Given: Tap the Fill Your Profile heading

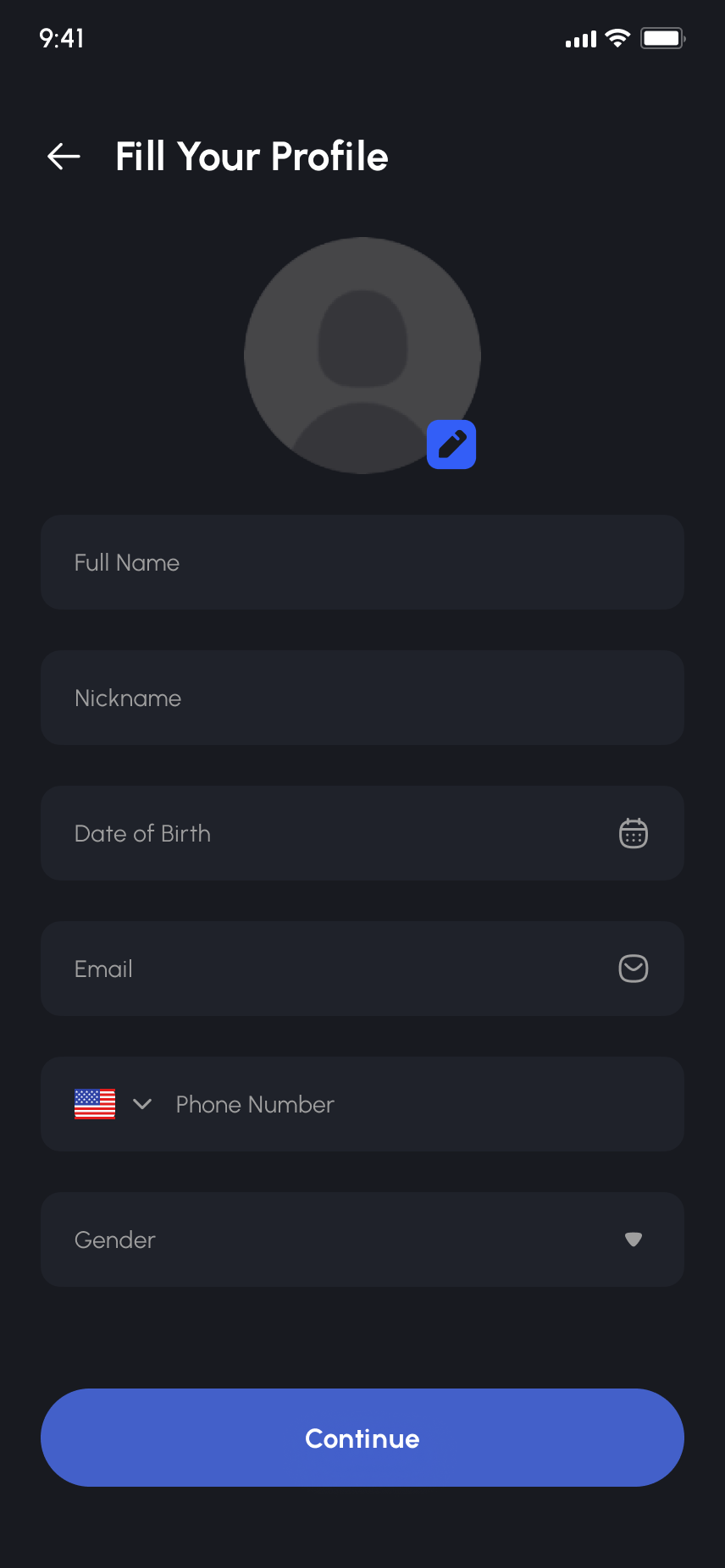Looking at the screenshot, I should point(252,157).
